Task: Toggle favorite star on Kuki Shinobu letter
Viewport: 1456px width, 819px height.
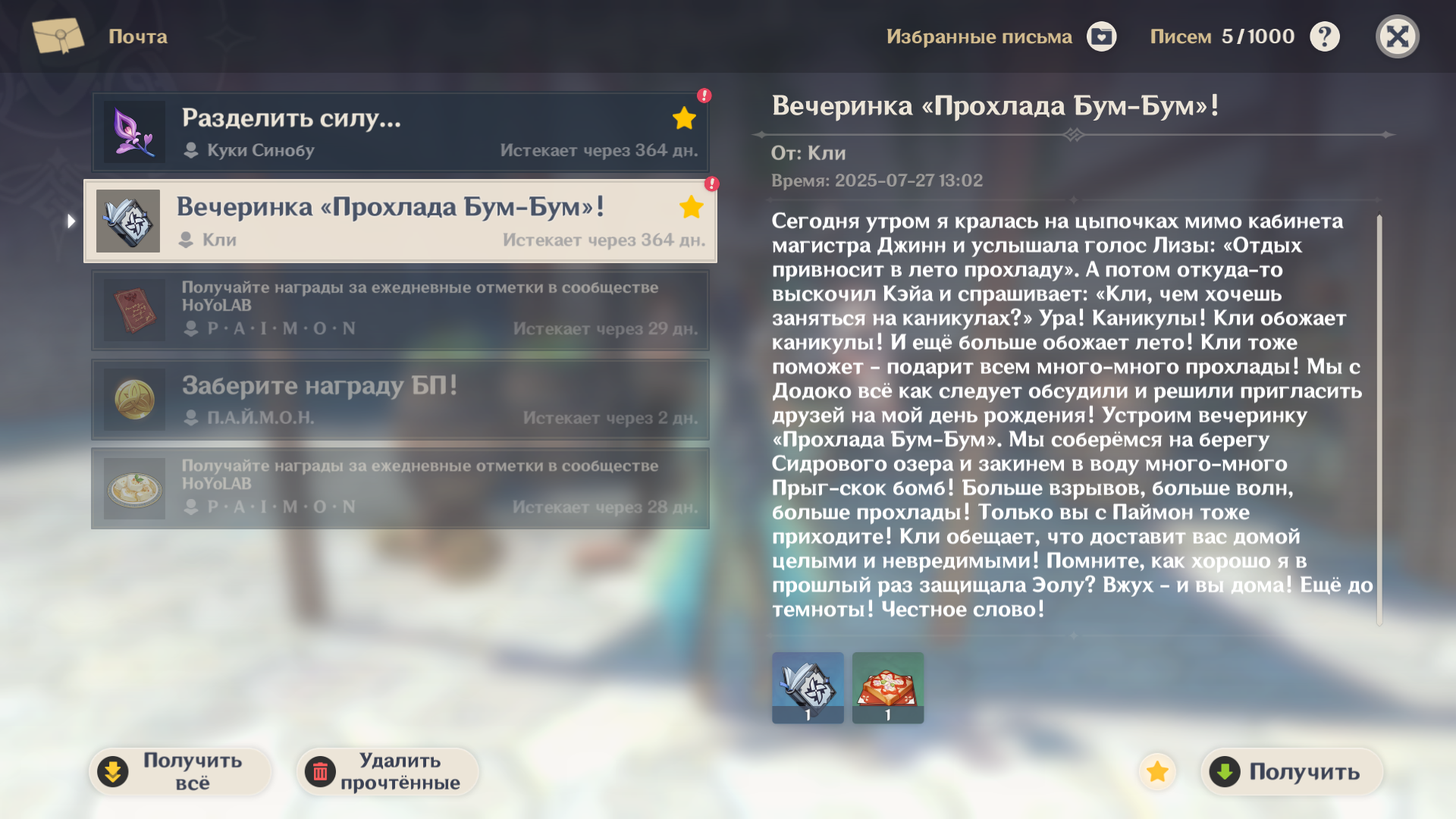Action: [684, 118]
